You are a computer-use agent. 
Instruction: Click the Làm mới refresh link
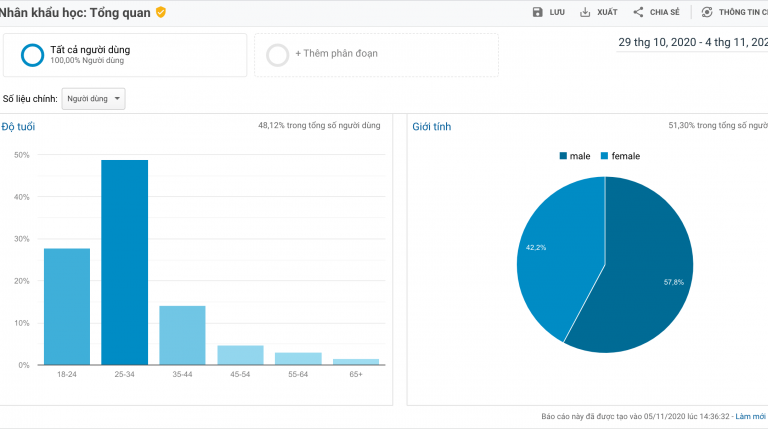click(x=750, y=416)
